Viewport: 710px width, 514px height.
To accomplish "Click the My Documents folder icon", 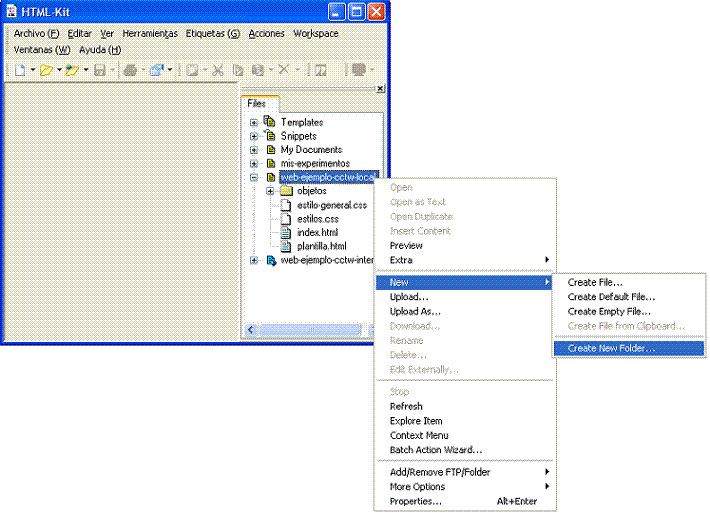I will (x=271, y=149).
